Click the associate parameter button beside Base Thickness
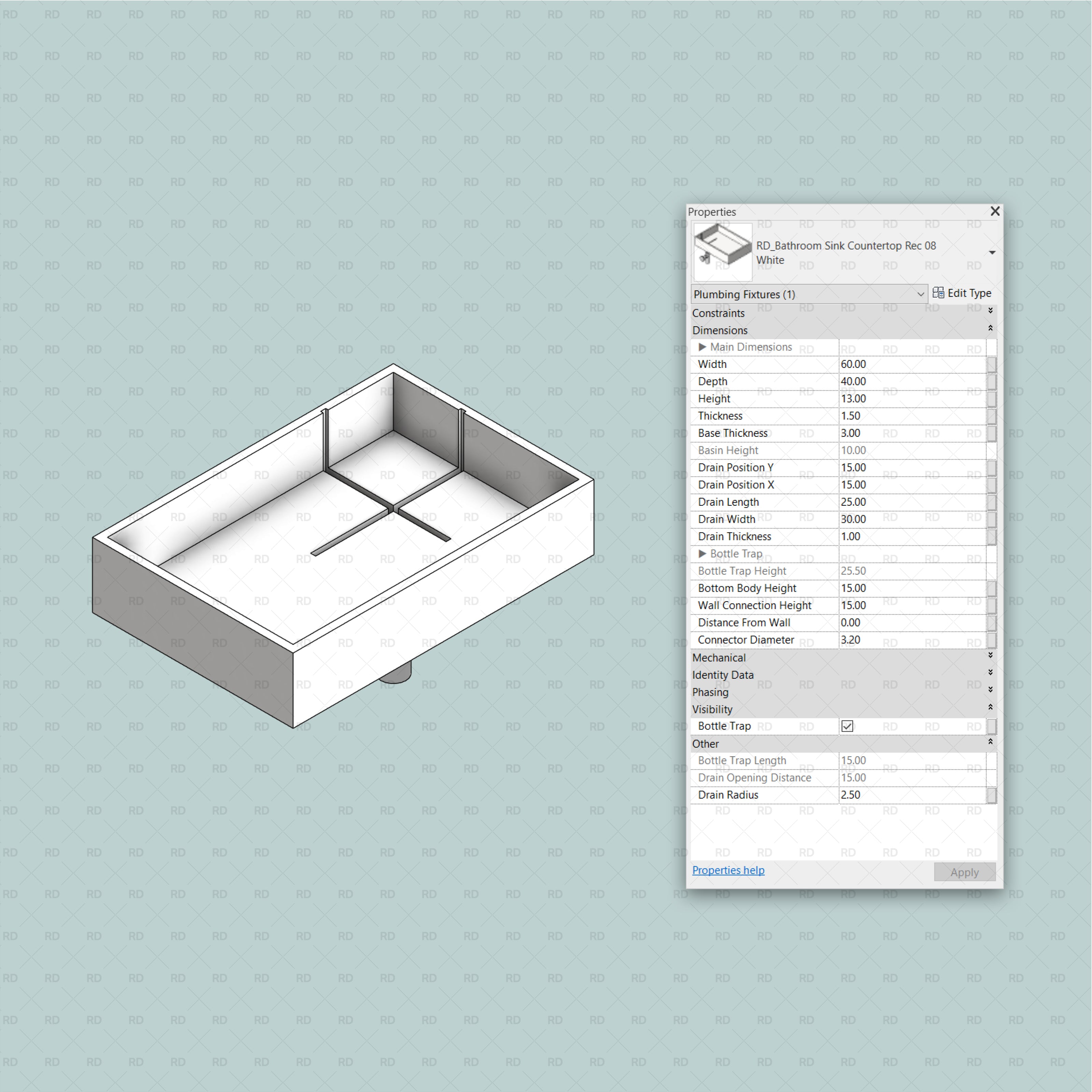Screen dimensions: 1092x1092 coord(992,433)
